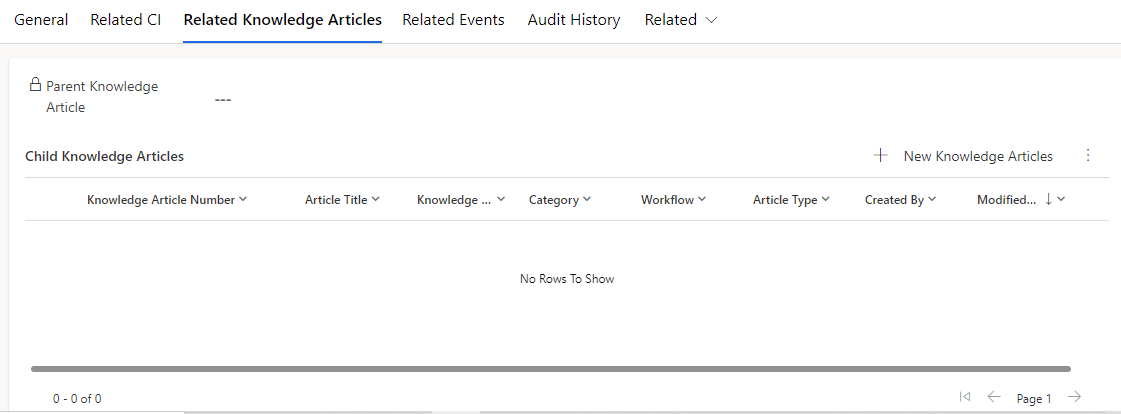This screenshot has width=1121, height=414.
Task: Click the plus icon for New Knowledge Articles
Action: coord(881,155)
